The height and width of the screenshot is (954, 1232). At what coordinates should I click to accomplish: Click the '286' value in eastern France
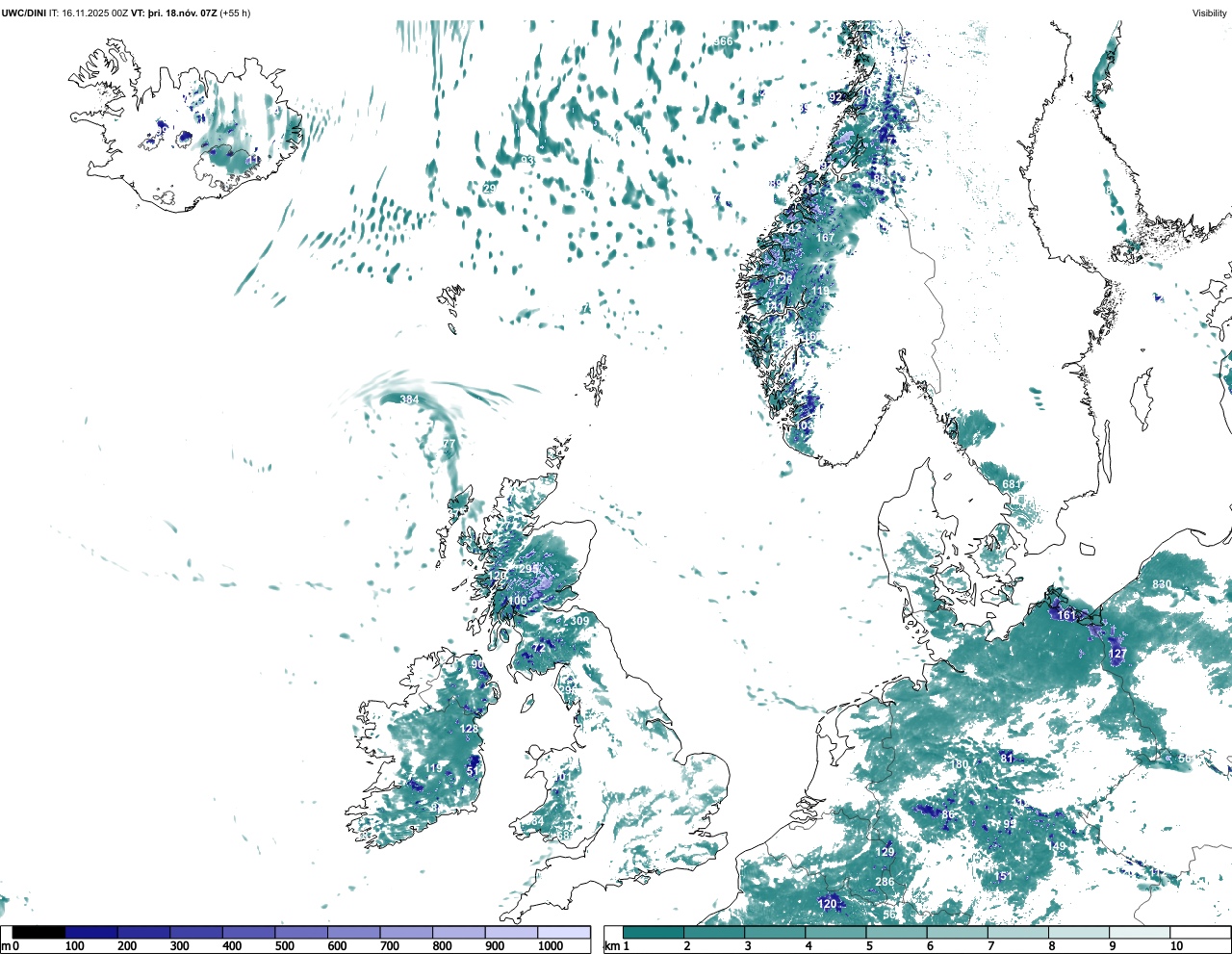pos(885,882)
